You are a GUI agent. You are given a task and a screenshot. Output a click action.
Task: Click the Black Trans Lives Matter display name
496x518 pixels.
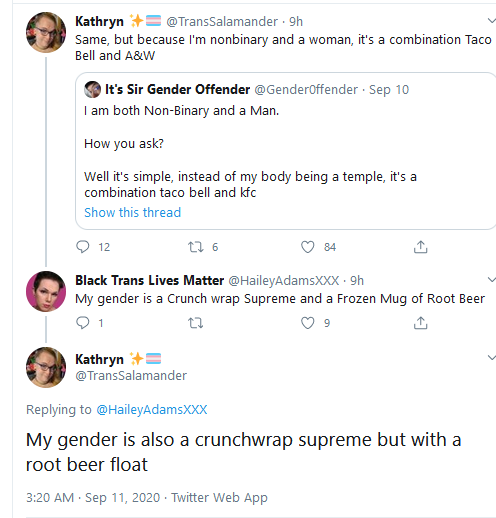click(x=149, y=280)
